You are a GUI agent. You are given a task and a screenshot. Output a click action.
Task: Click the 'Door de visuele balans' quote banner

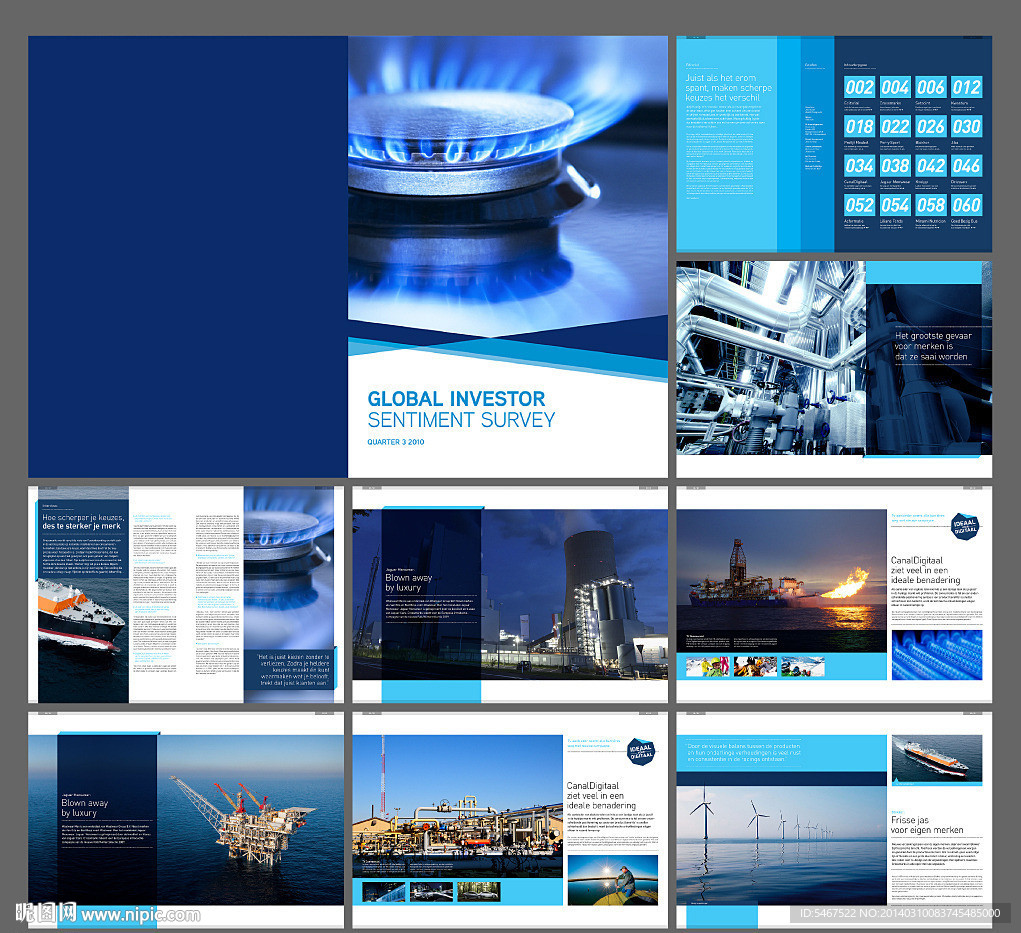[x=781, y=753]
